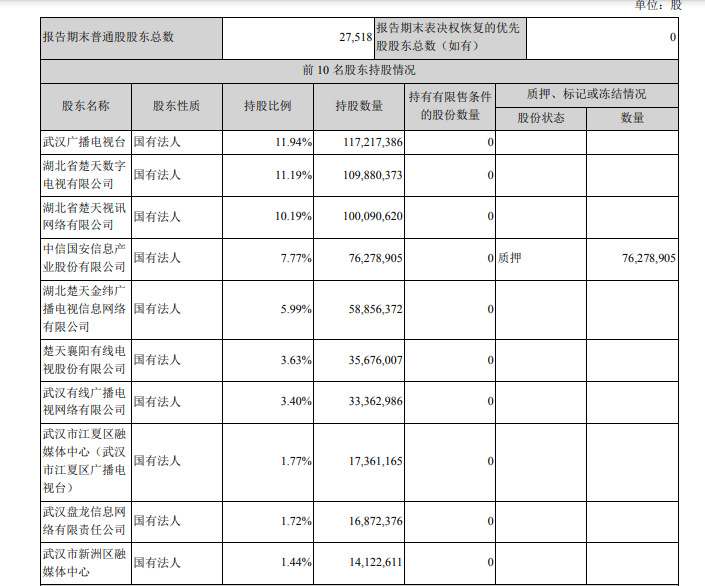Click the 持有有限售条件的股份数量 header
The width and height of the screenshot is (705, 586).
tap(450, 106)
